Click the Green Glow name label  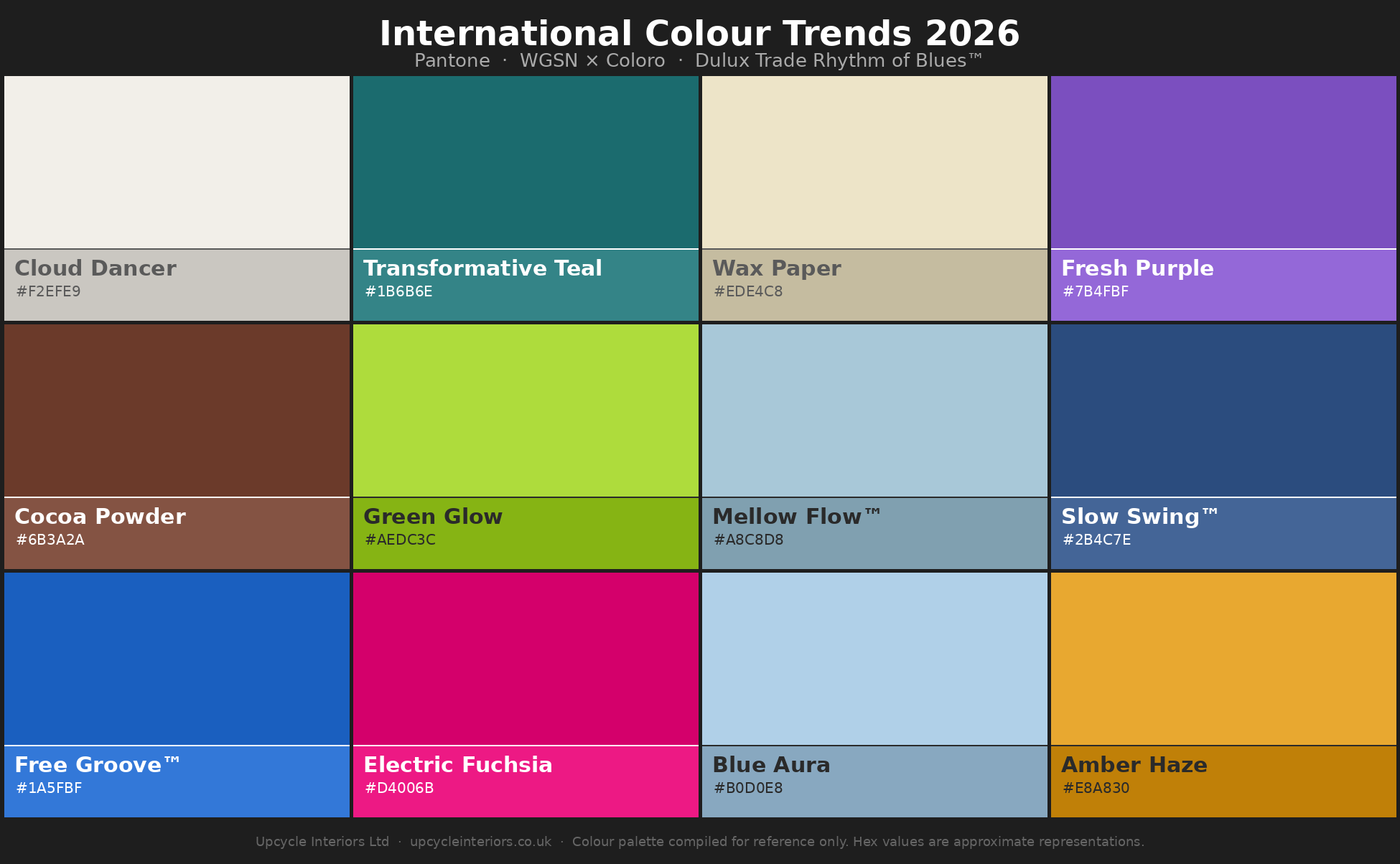click(x=433, y=517)
